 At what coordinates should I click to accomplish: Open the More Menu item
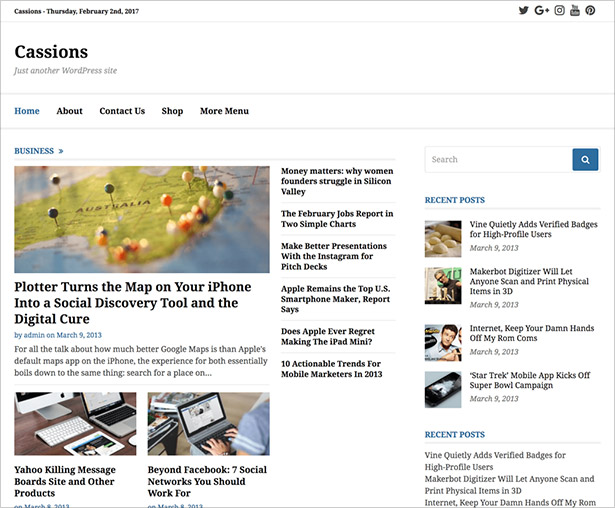pos(224,111)
